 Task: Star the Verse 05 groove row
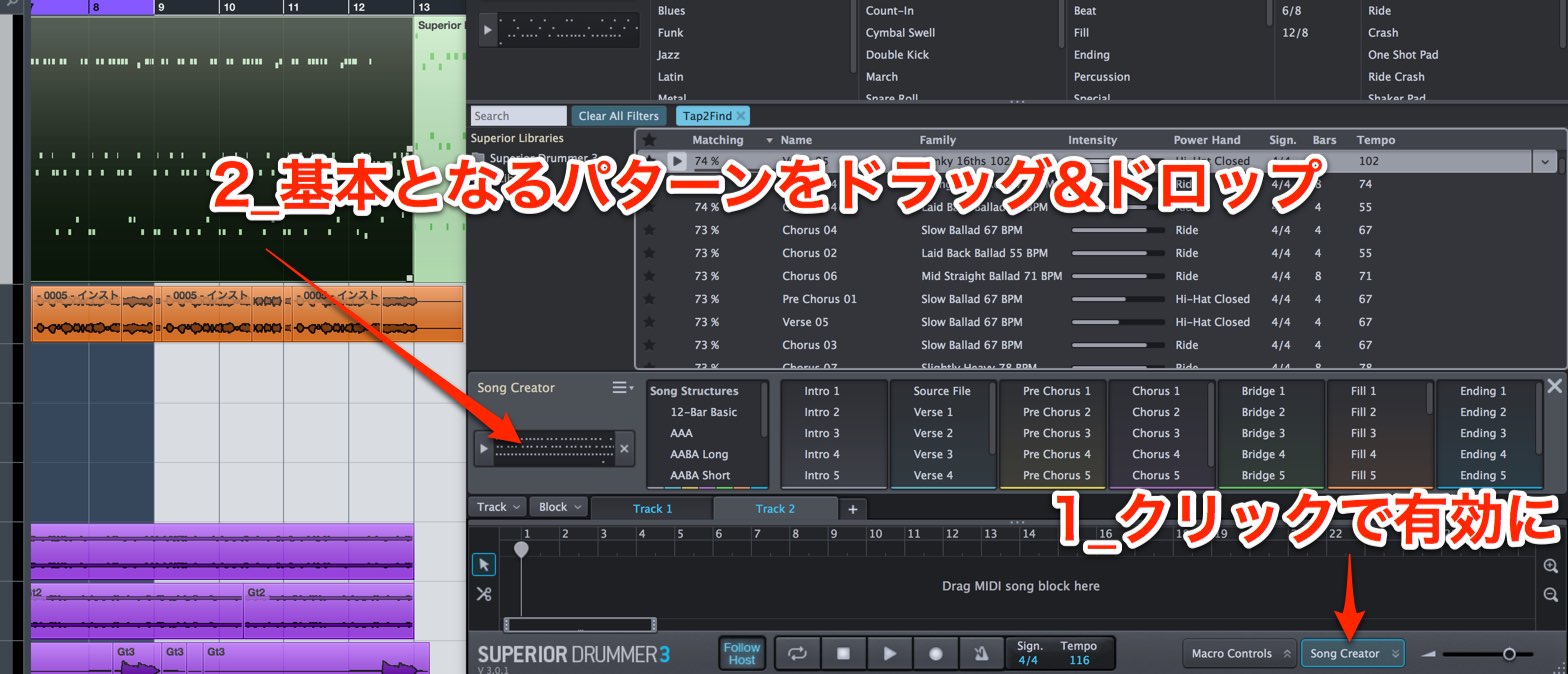650,322
